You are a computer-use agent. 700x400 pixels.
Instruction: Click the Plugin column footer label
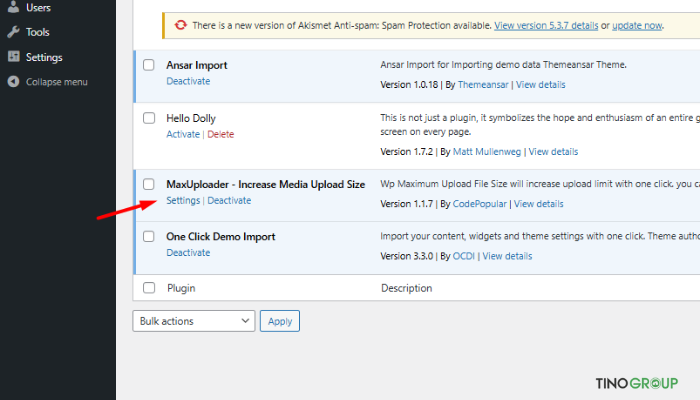tap(181, 288)
